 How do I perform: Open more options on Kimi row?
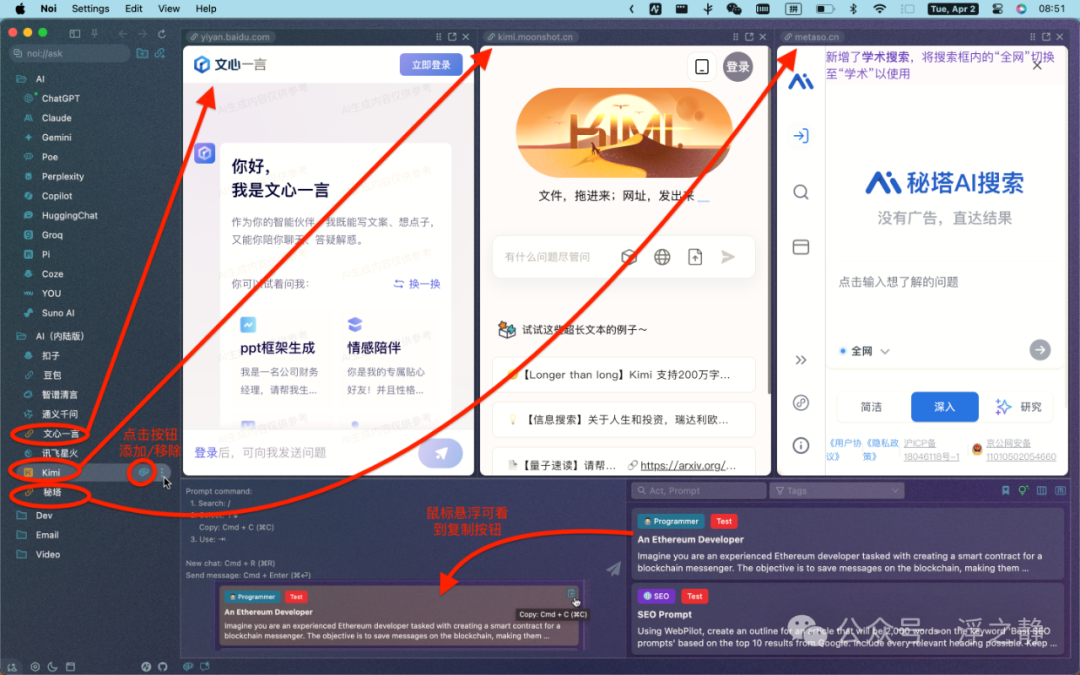163,472
